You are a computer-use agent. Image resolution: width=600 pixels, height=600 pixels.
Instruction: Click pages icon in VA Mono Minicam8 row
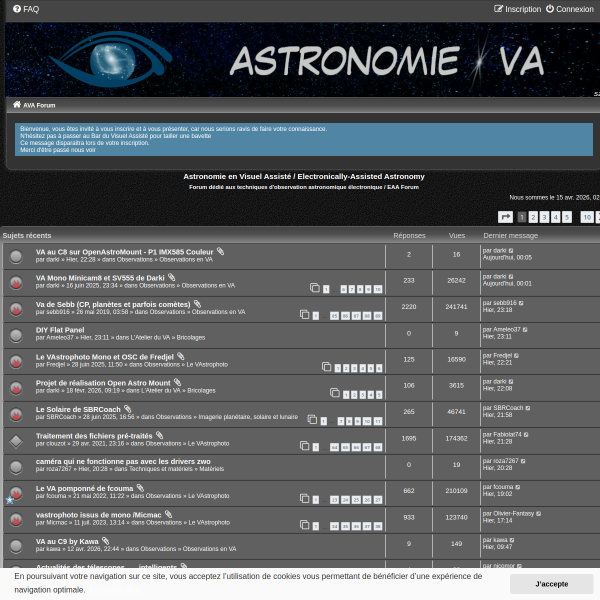(x=315, y=288)
